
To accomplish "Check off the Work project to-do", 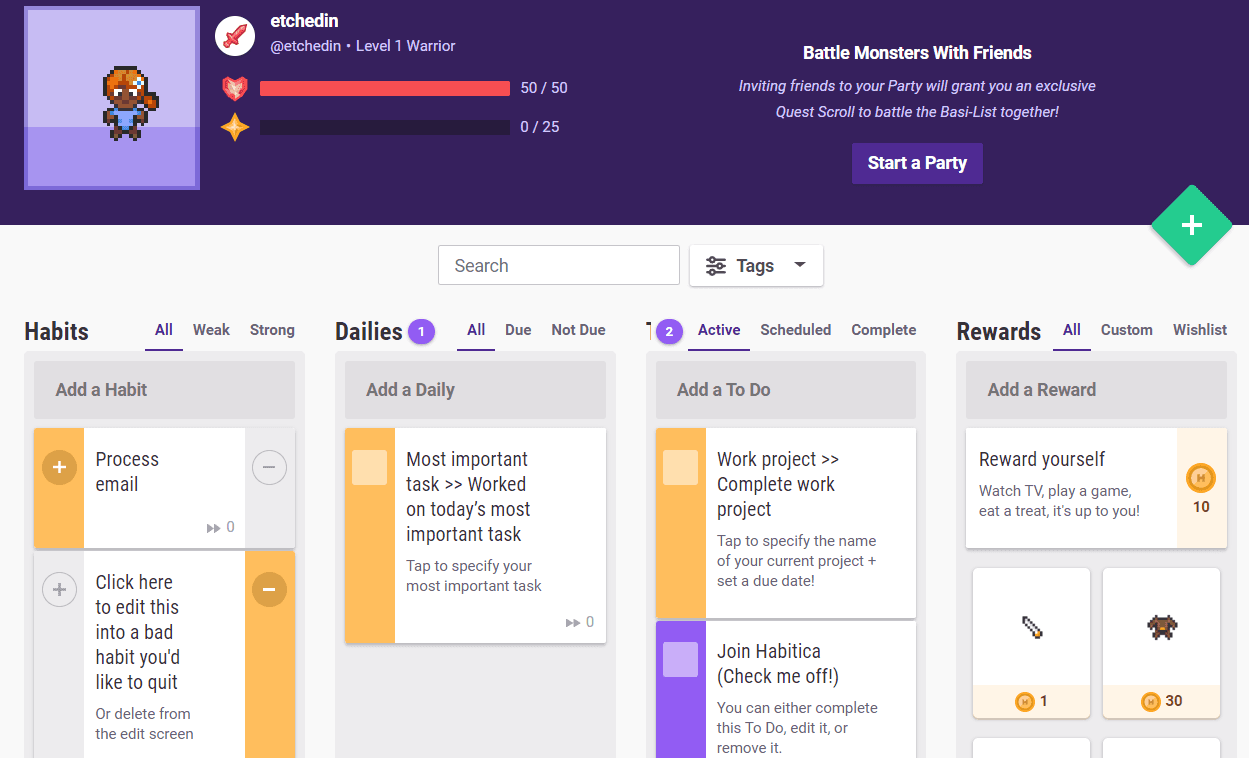I will [x=681, y=468].
